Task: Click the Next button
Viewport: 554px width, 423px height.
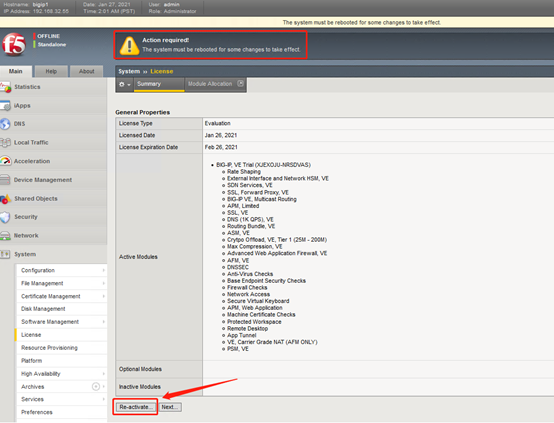Action: click(170, 407)
